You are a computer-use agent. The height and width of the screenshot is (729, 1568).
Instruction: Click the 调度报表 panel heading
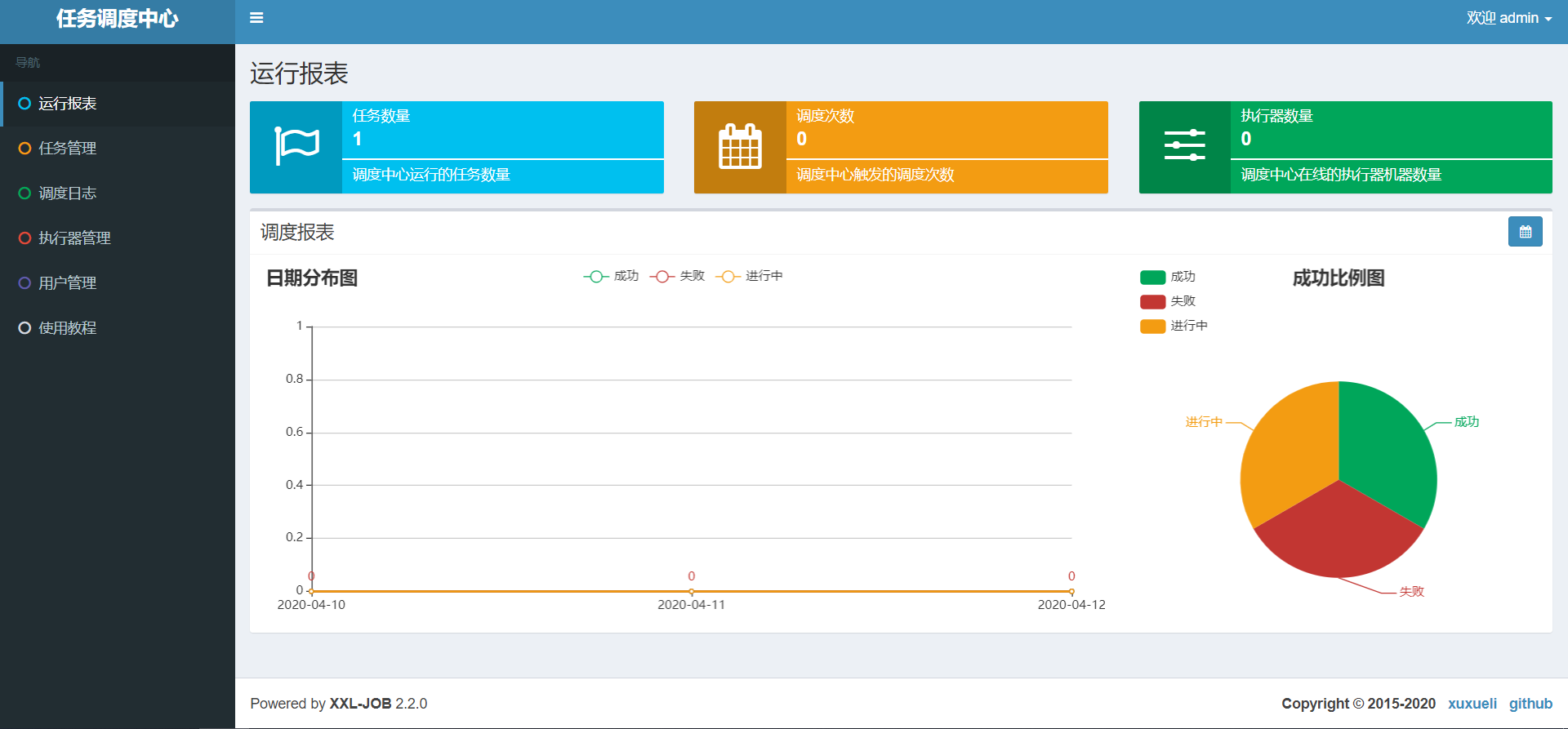tap(297, 233)
